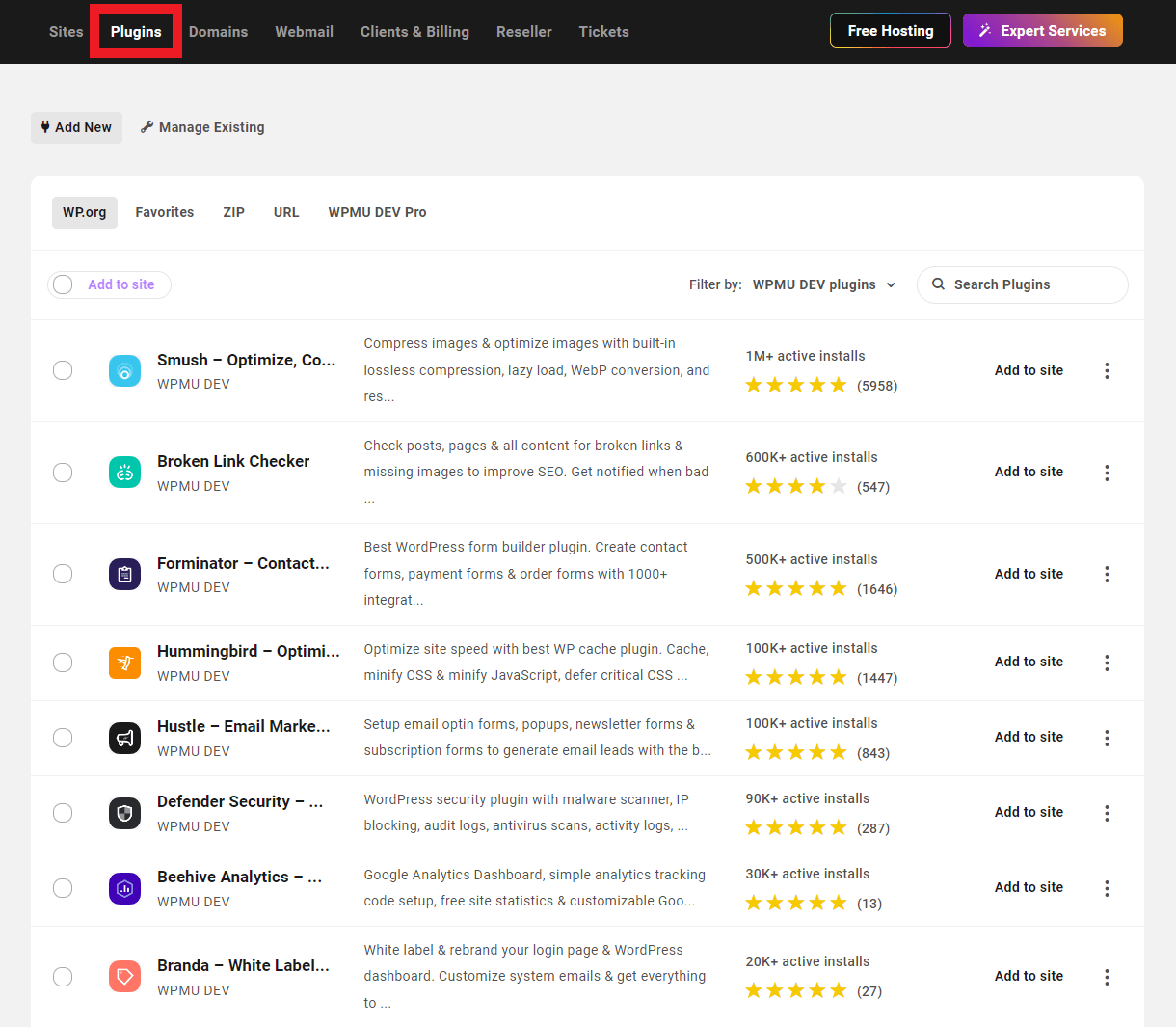Click the Free Hosting button

tap(891, 31)
